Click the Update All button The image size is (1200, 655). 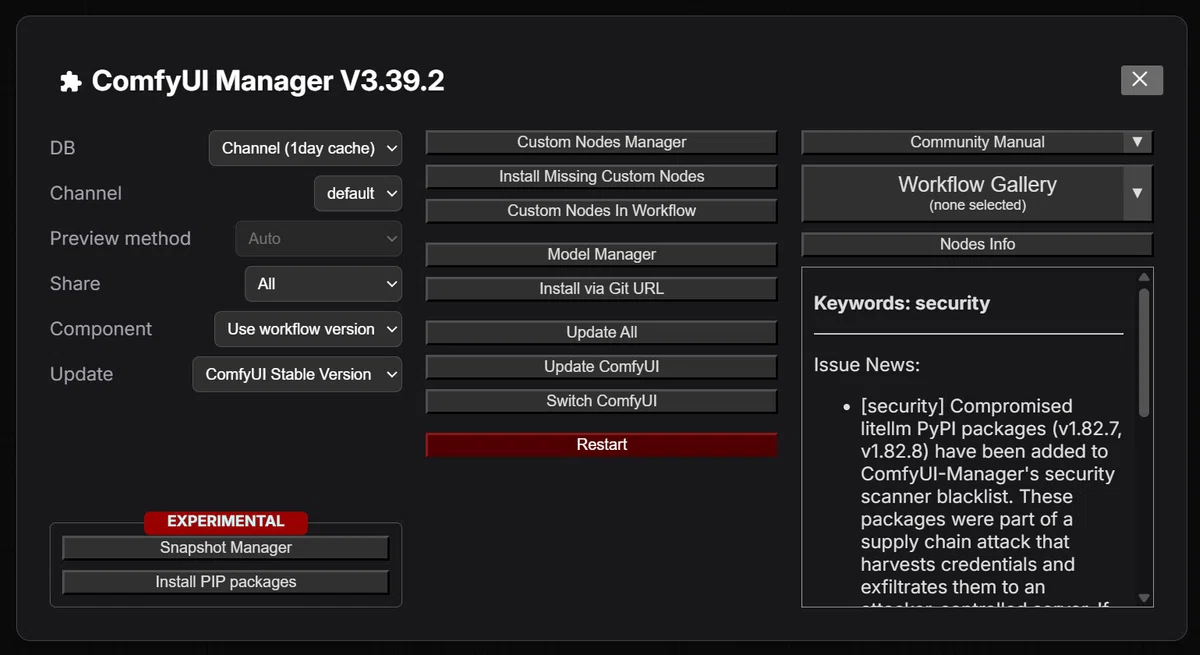pyautogui.click(x=602, y=332)
